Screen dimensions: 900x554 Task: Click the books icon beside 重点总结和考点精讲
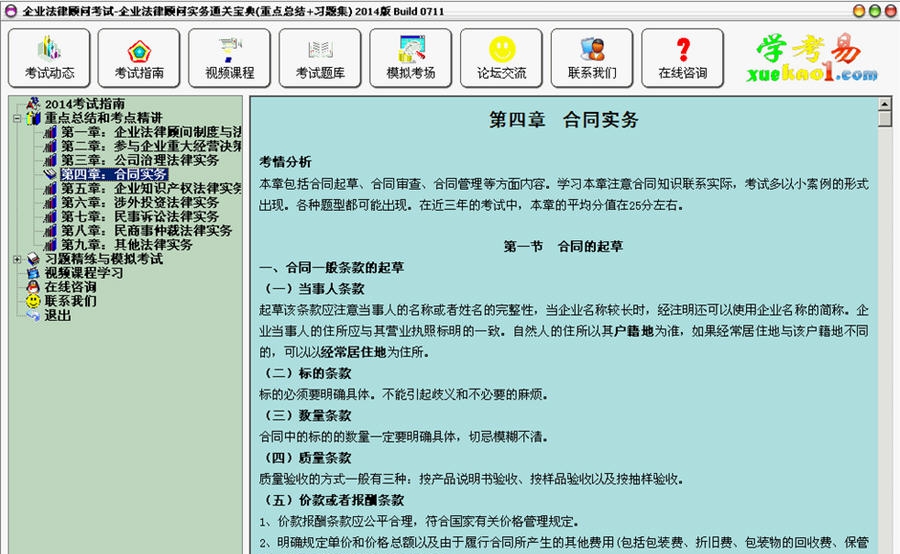[x=33, y=118]
